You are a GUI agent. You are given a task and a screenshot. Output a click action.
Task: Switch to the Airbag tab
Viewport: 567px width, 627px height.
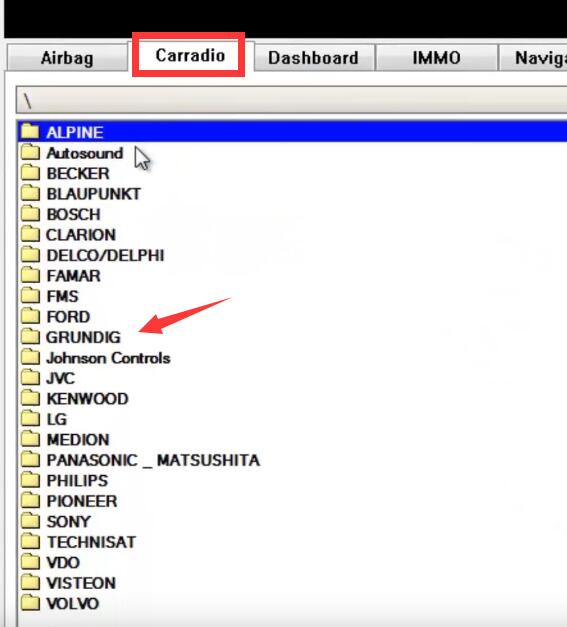(x=67, y=58)
